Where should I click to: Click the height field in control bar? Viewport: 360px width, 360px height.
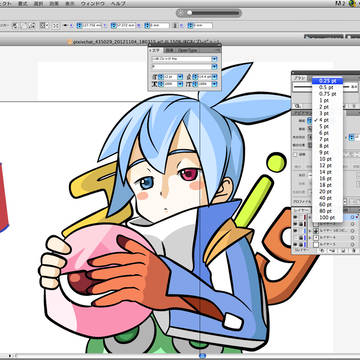tap(202, 26)
